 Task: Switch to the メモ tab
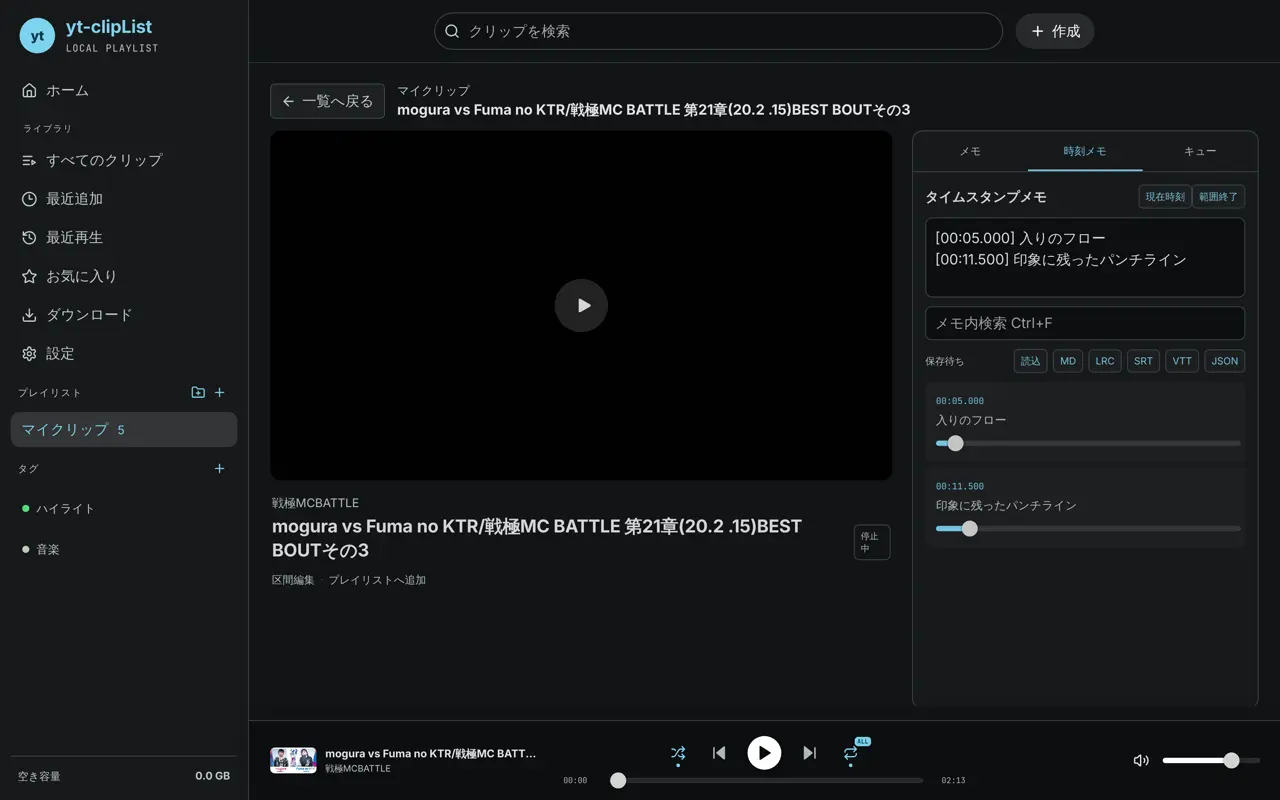[970, 151]
